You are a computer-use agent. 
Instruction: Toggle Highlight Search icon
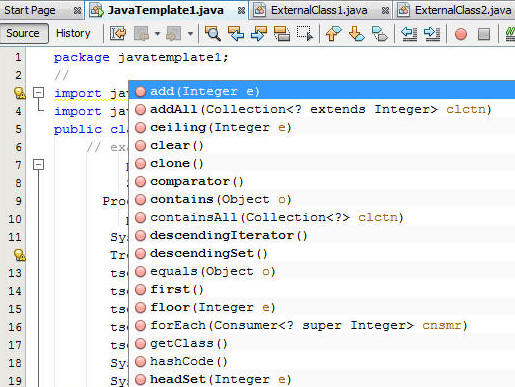click(282, 33)
